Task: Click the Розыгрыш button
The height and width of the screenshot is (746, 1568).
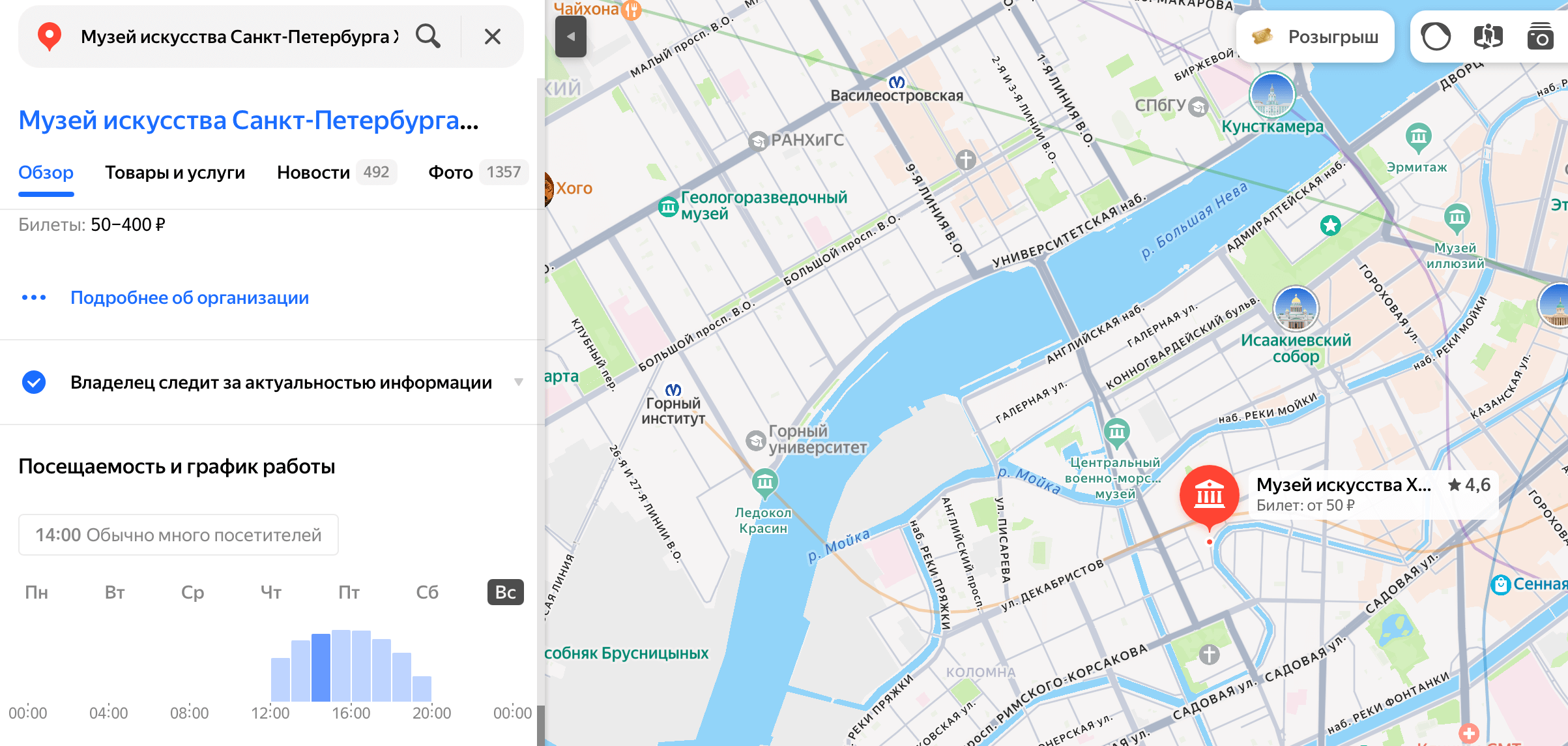Action: point(1315,37)
